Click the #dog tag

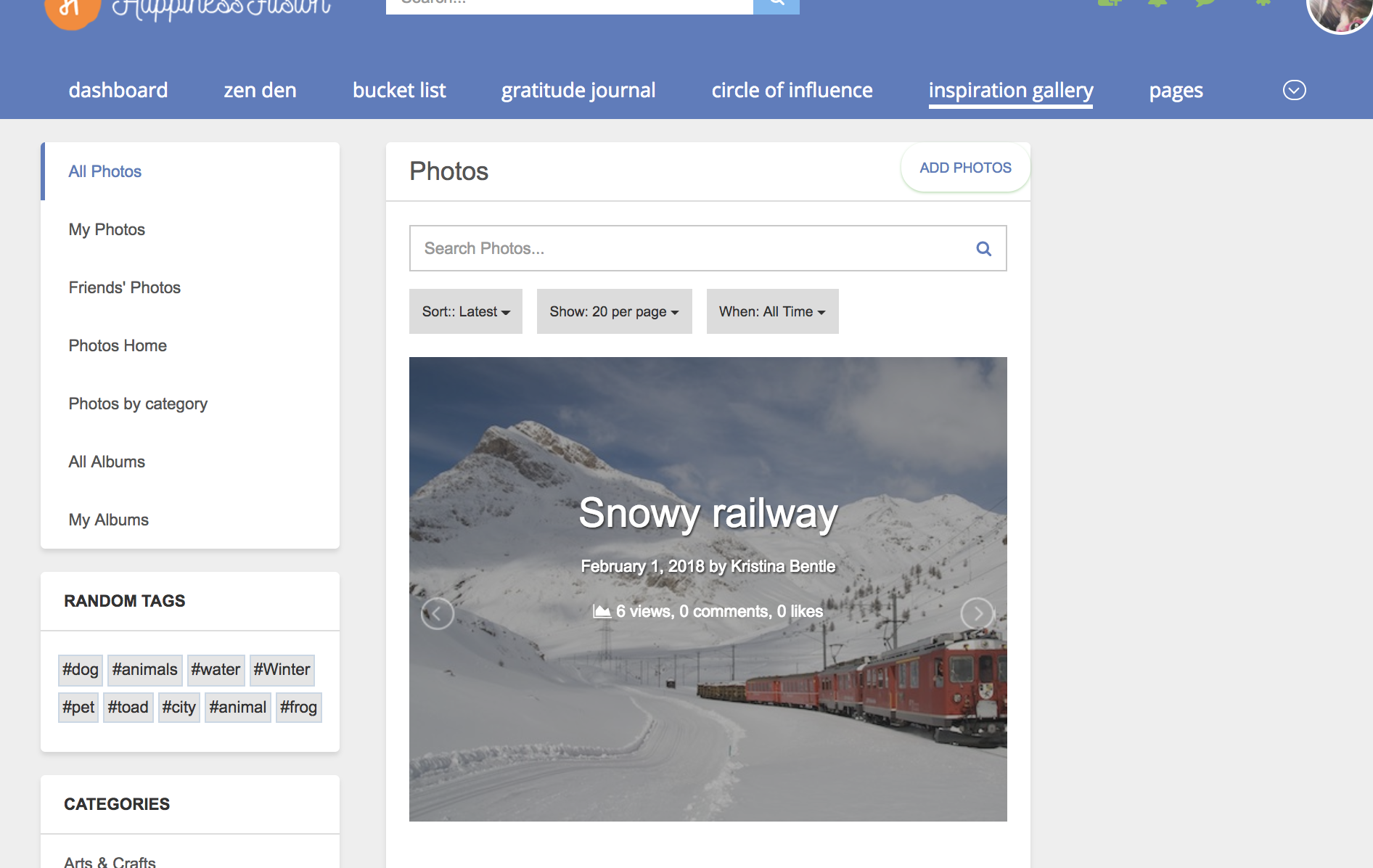click(80, 670)
